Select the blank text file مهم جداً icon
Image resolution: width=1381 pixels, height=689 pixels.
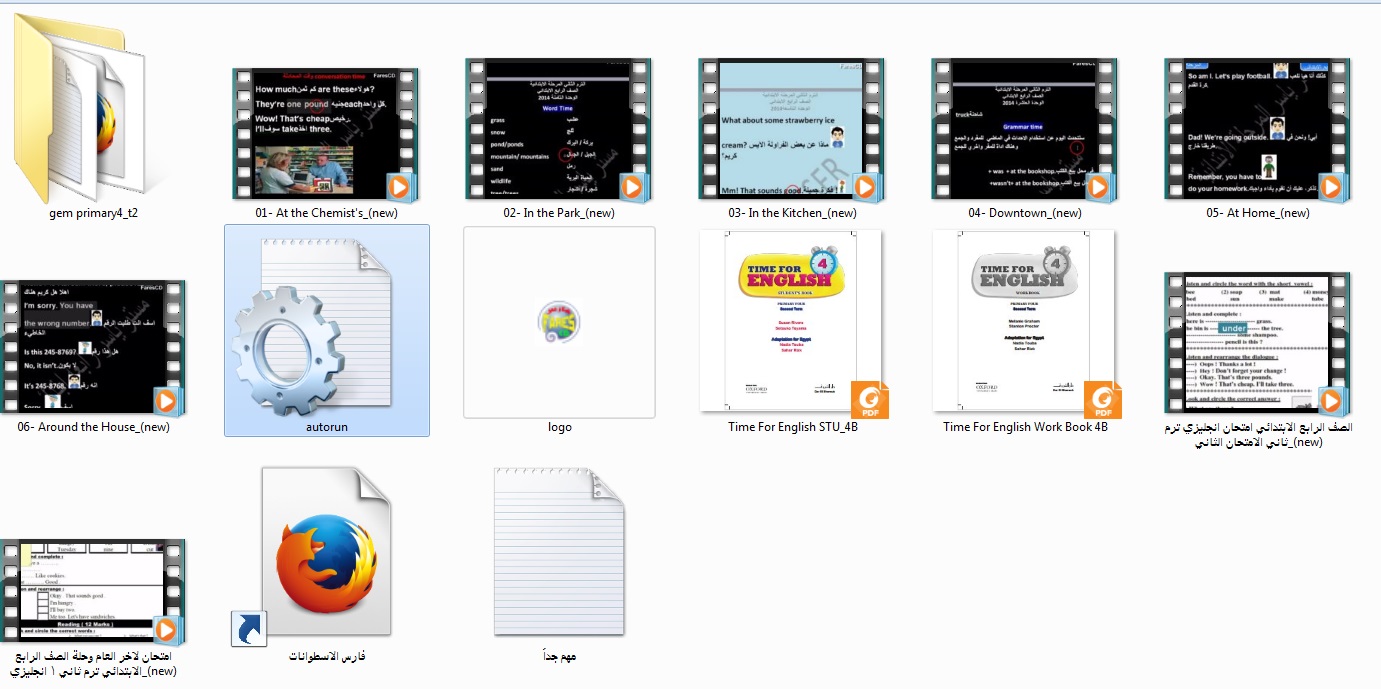[x=559, y=552]
